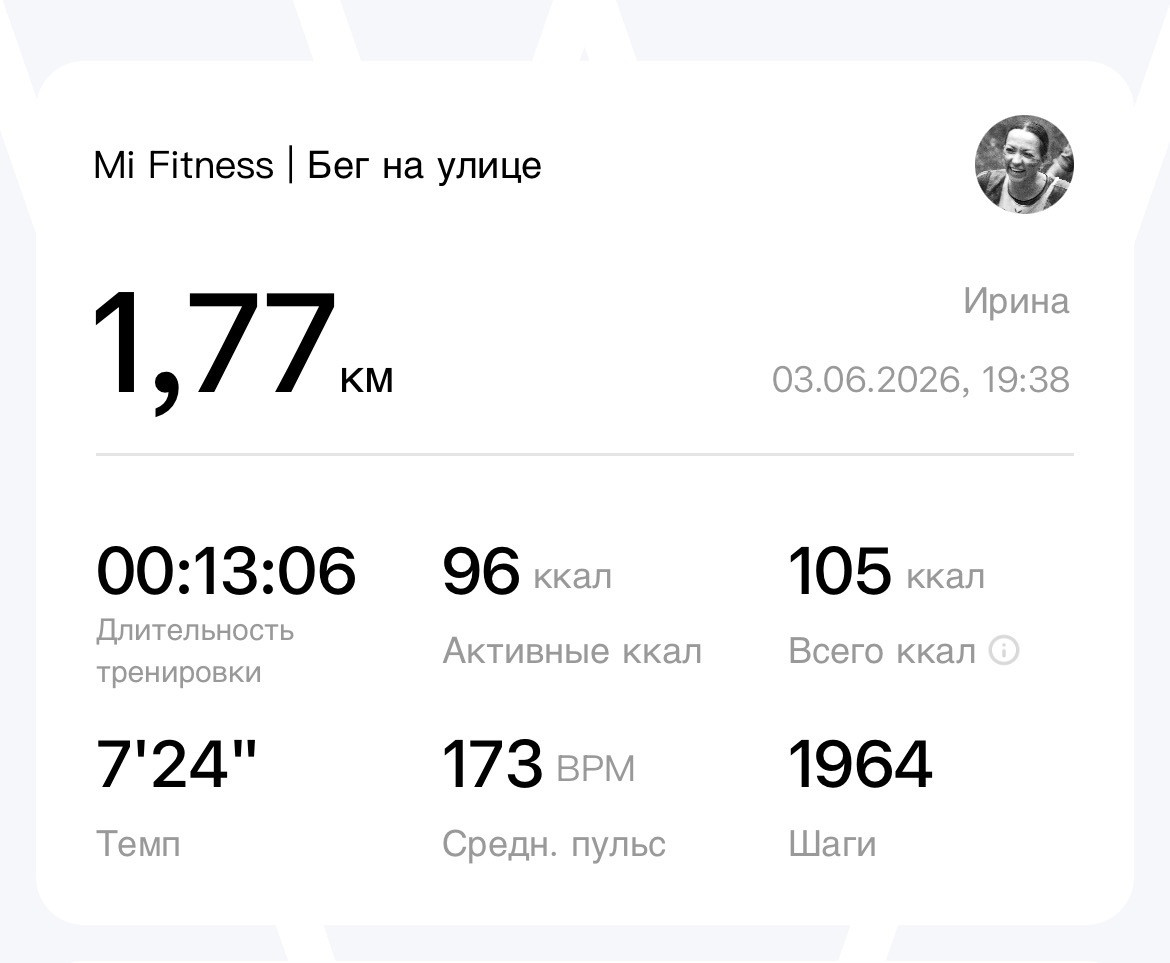Tap the км unit next to distance
This screenshot has height=963, width=1170.
click(x=366, y=380)
